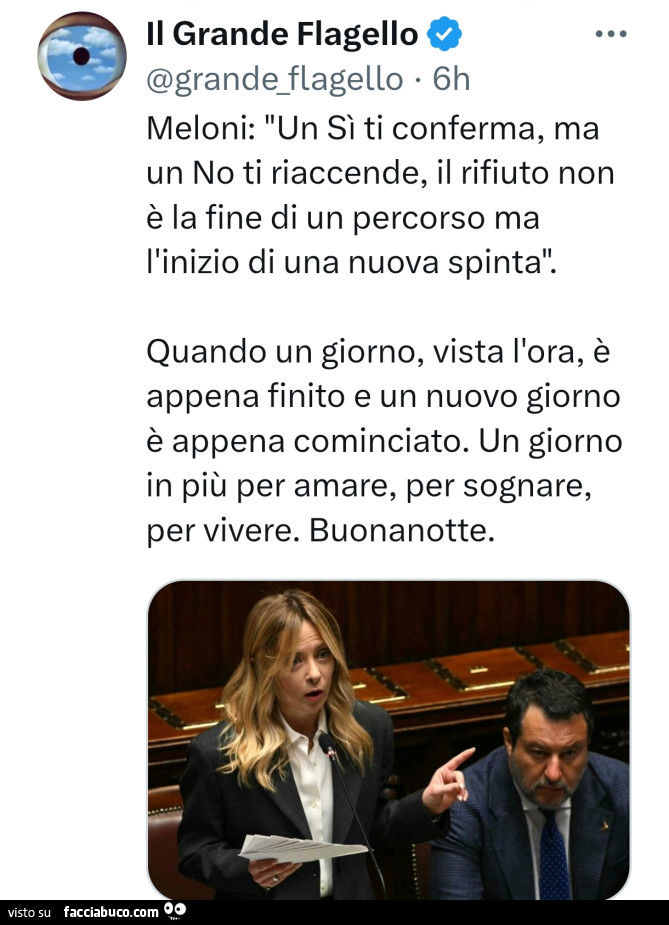Select the Meloni quote paragraph text
Screen dimensions: 669x925
(x=381, y=195)
